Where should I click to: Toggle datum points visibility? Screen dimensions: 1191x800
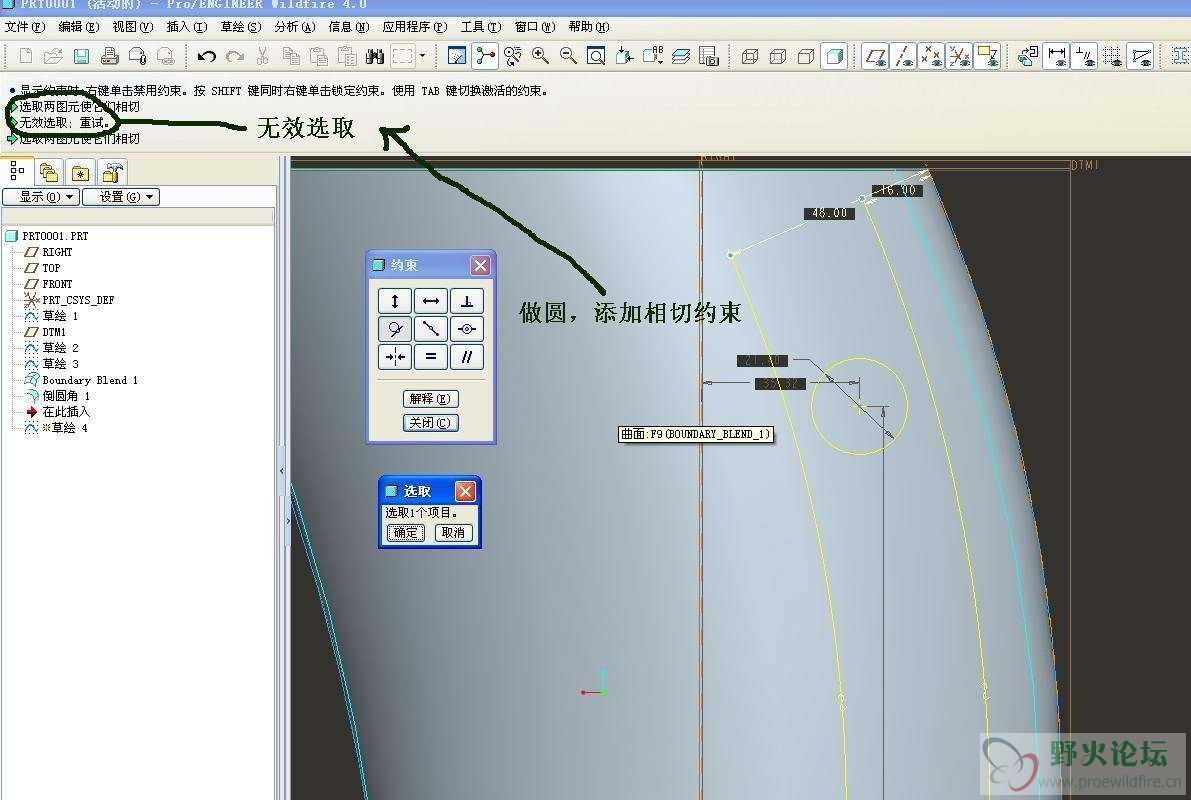tap(931, 56)
